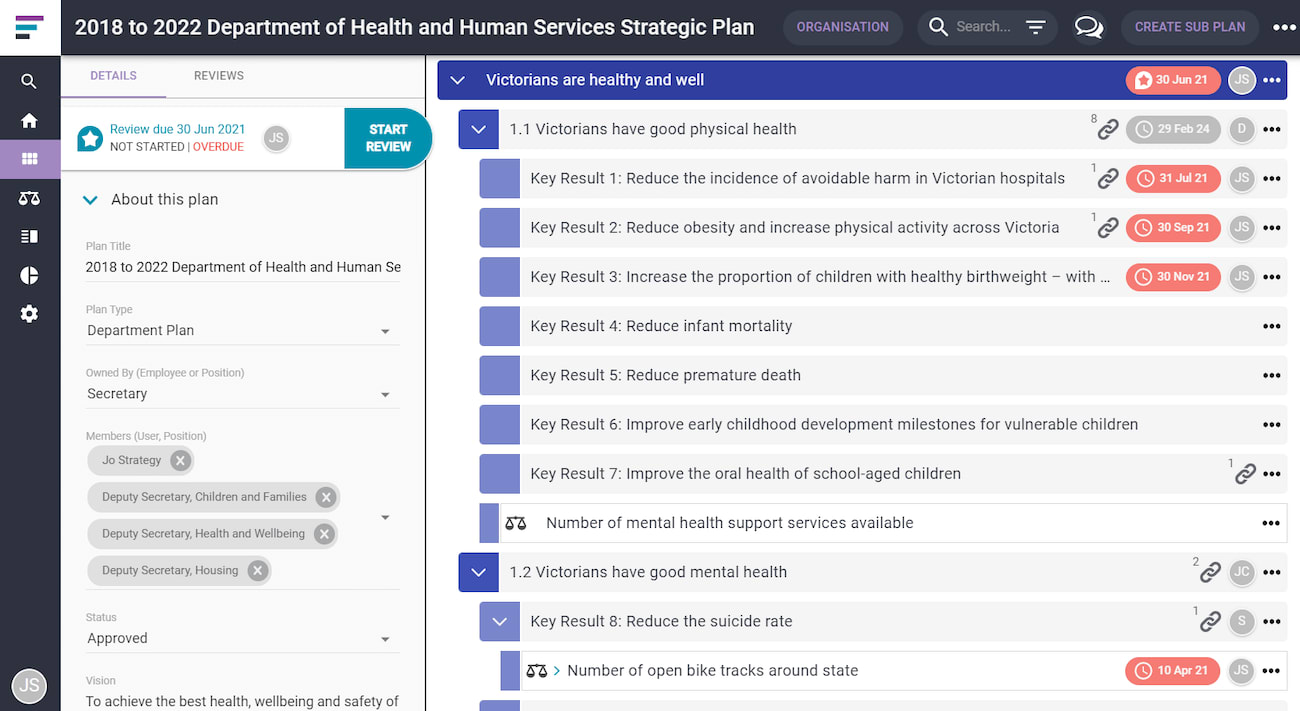This screenshot has width=1300, height=711.
Task: Click the app logo in top-left corner
Action: 30,27
